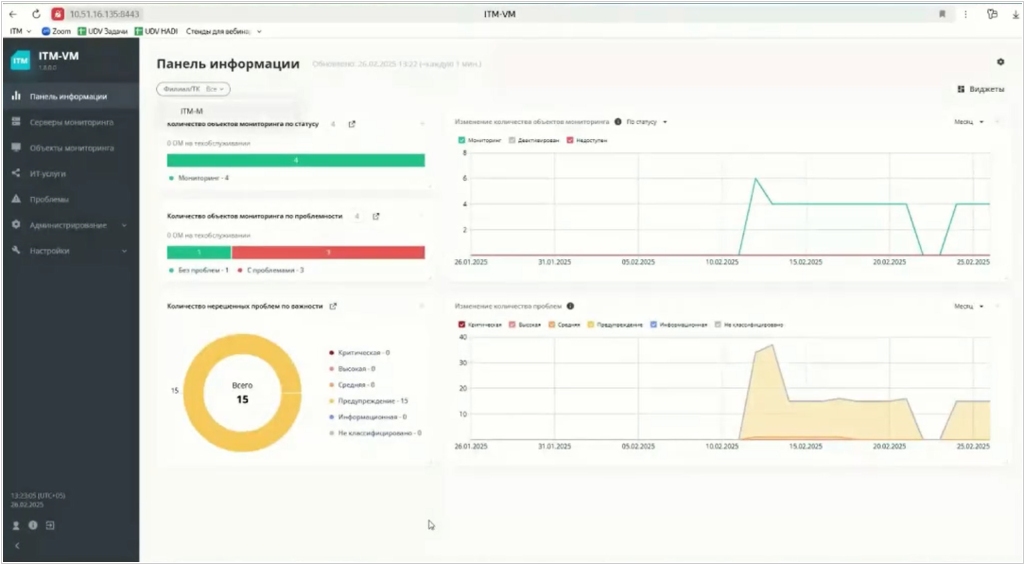Toggle the Мониторинг series checkbox
Image resolution: width=1024 pixels, height=564 pixels.
pyautogui.click(x=461, y=140)
